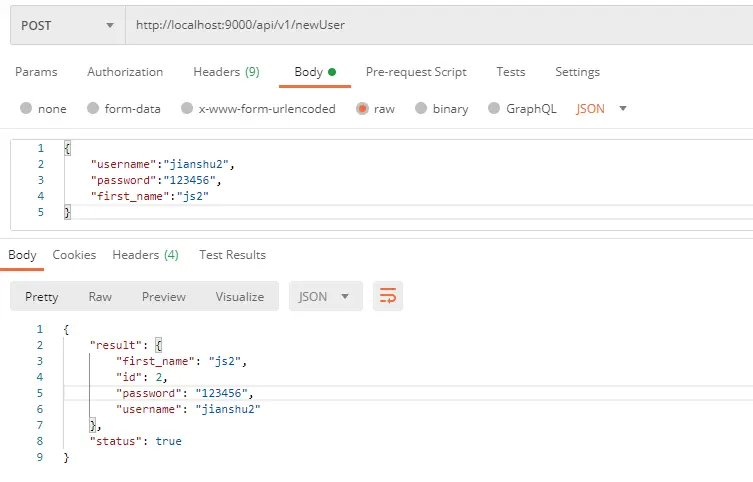Viewport: 753px width, 482px height.
Task: Switch response view to Preview
Action: (x=164, y=297)
